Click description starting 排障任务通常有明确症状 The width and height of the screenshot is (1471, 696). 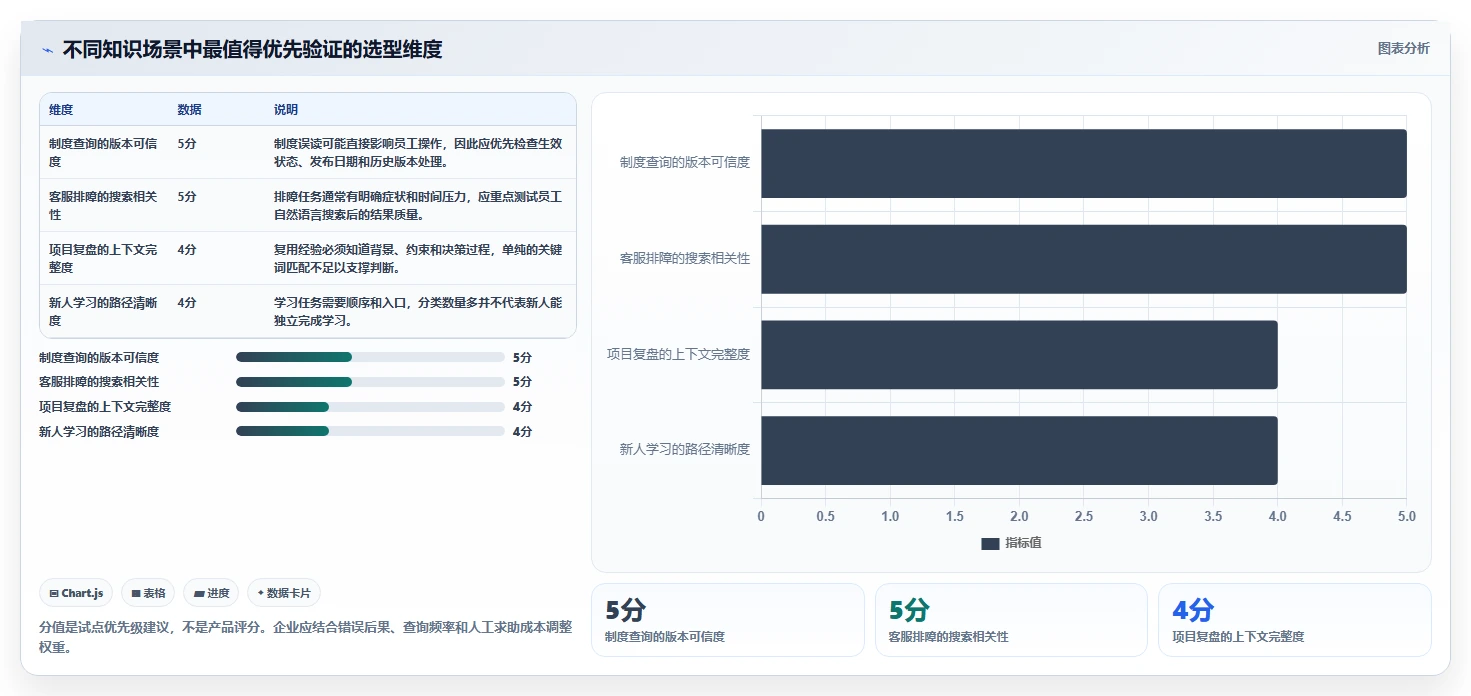pos(418,205)
